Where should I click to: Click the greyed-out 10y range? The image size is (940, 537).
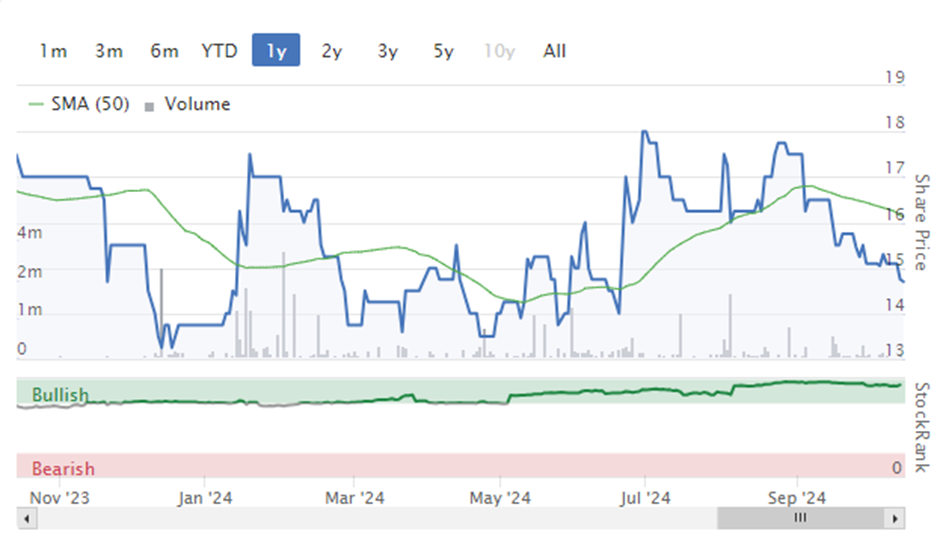point(499,51)
